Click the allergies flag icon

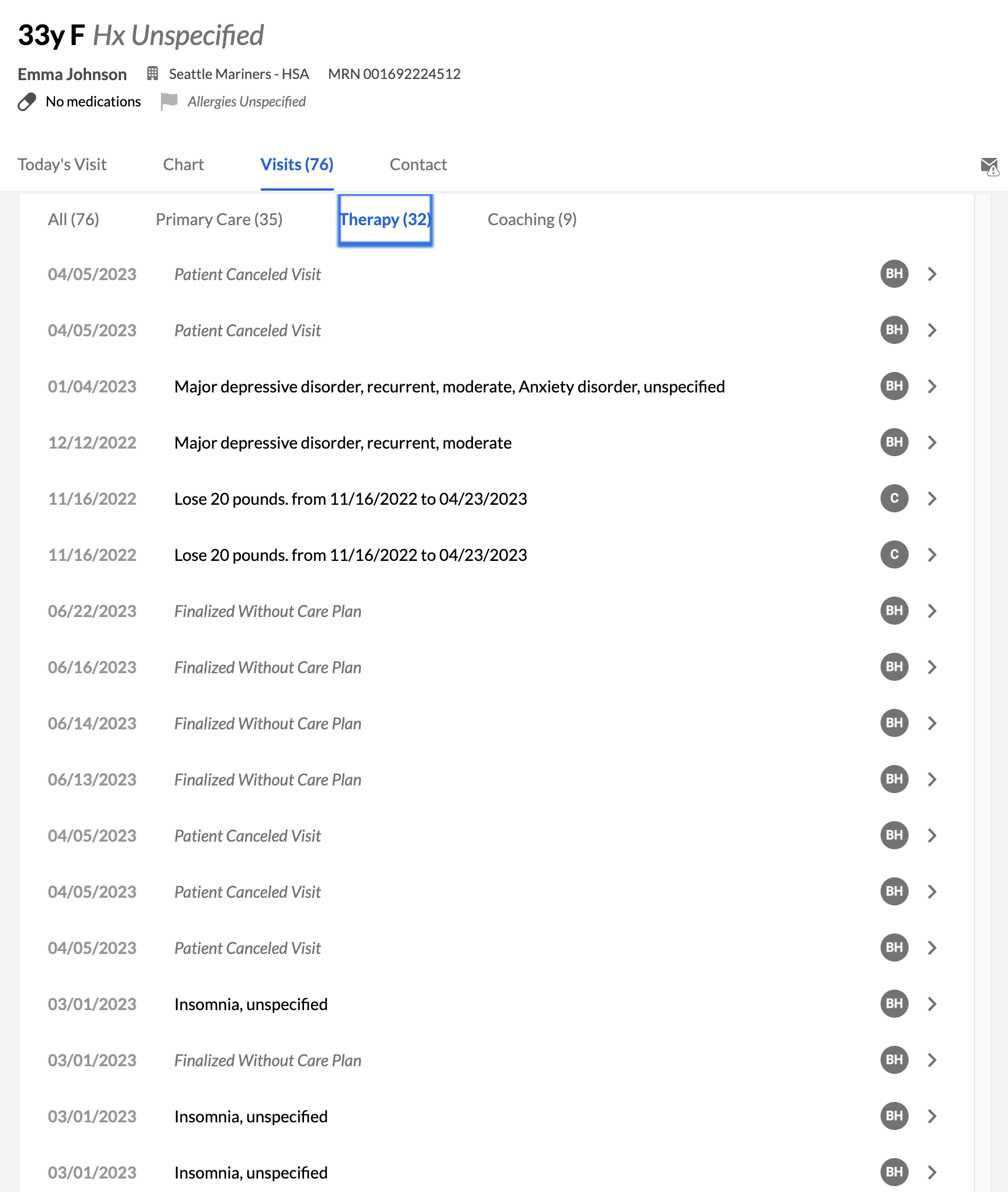tap(169, 101)
